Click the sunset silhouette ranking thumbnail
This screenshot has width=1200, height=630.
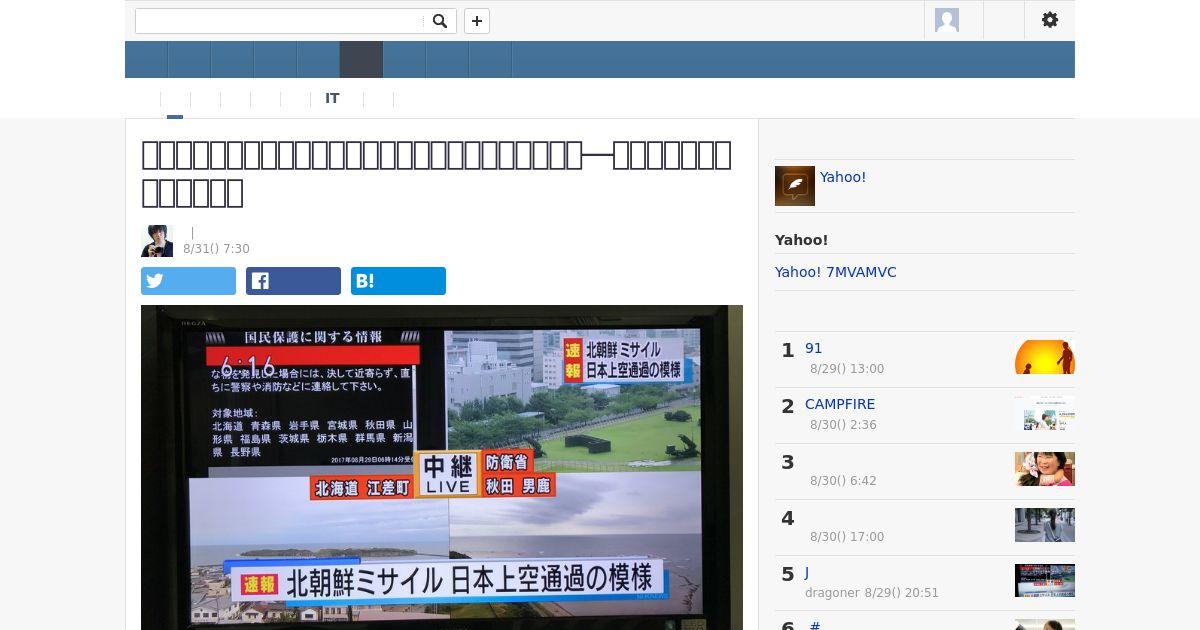pos(1045,357)
